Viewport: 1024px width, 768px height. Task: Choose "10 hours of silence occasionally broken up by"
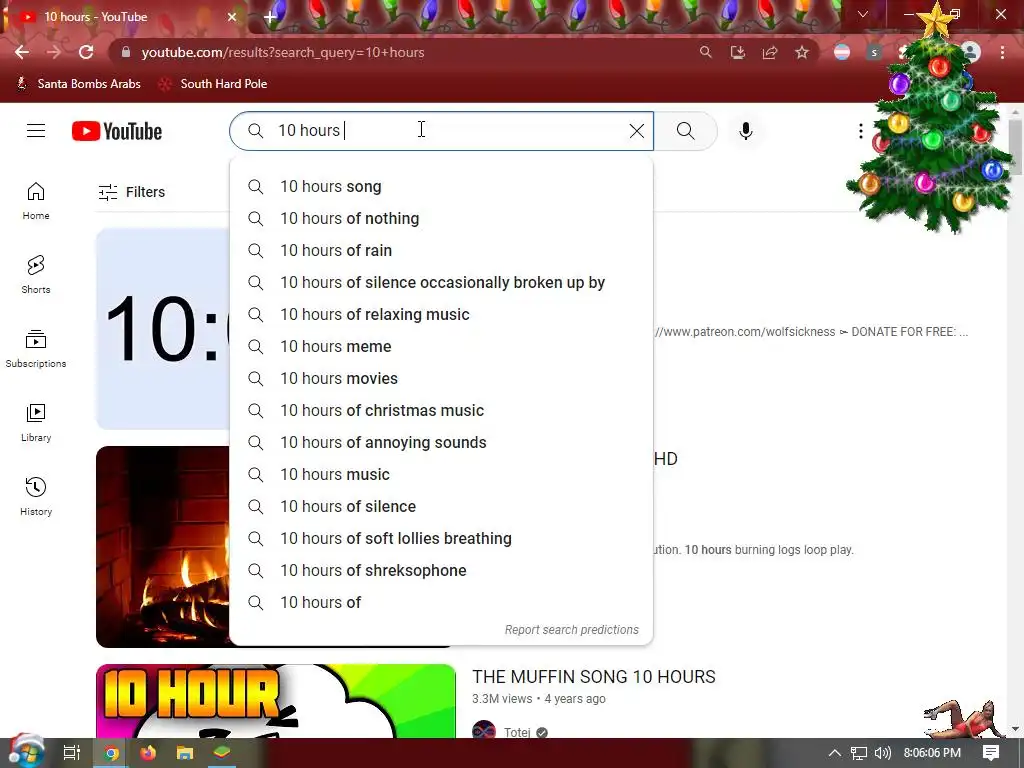(x=441, y=283)
